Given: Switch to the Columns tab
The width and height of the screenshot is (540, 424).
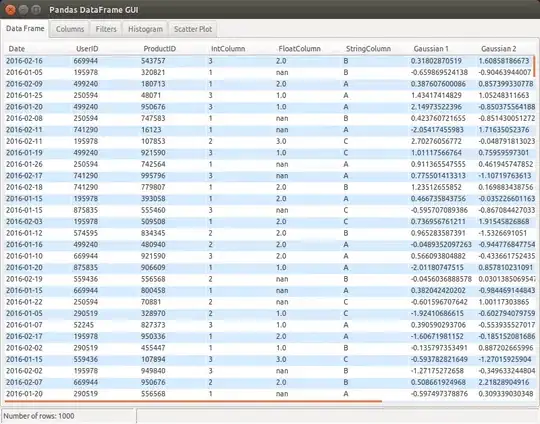Looking at the screenshot, I should [70, 29].
